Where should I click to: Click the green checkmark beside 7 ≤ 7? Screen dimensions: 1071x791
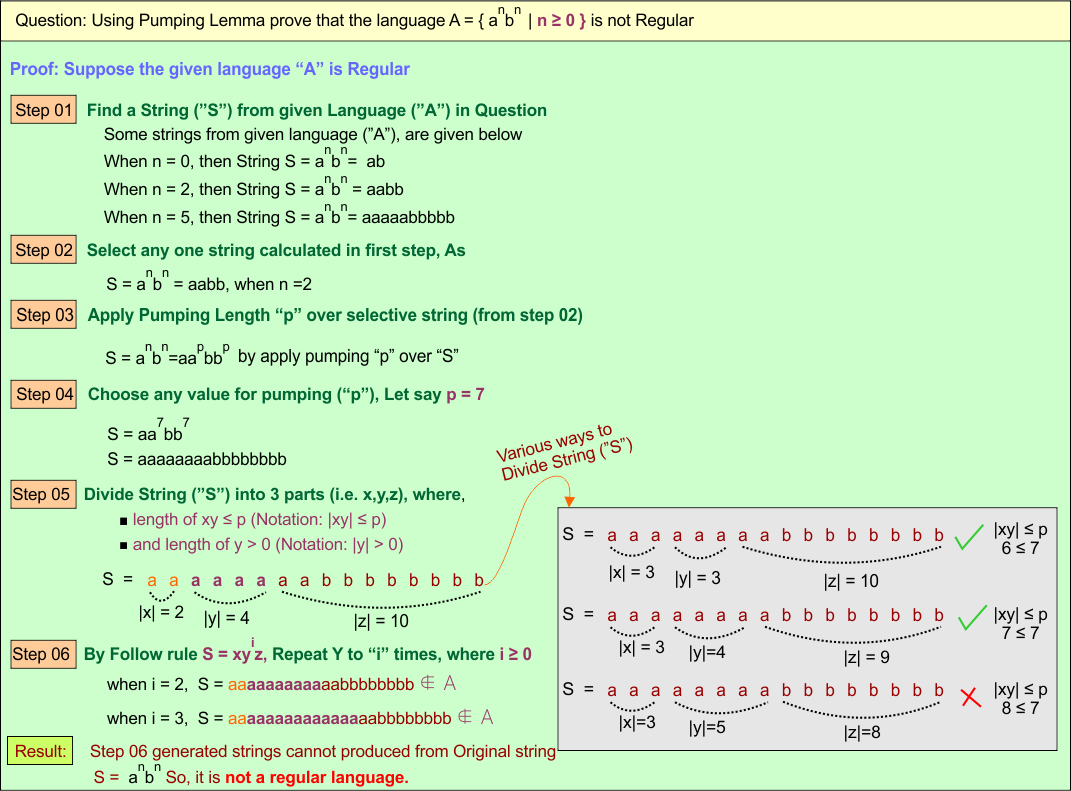(x=968, y=619)
